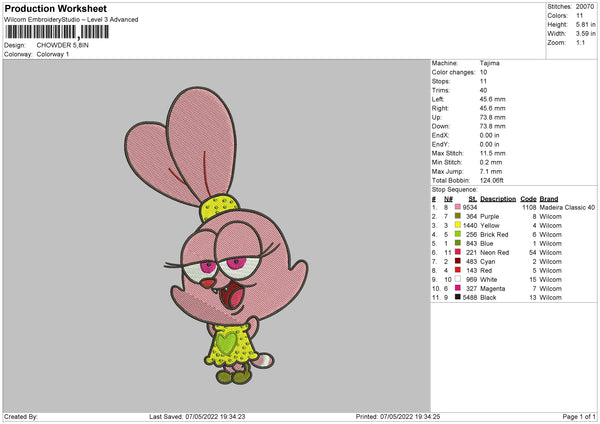
Task: Click the underlined St. column header
Action: 473,199
